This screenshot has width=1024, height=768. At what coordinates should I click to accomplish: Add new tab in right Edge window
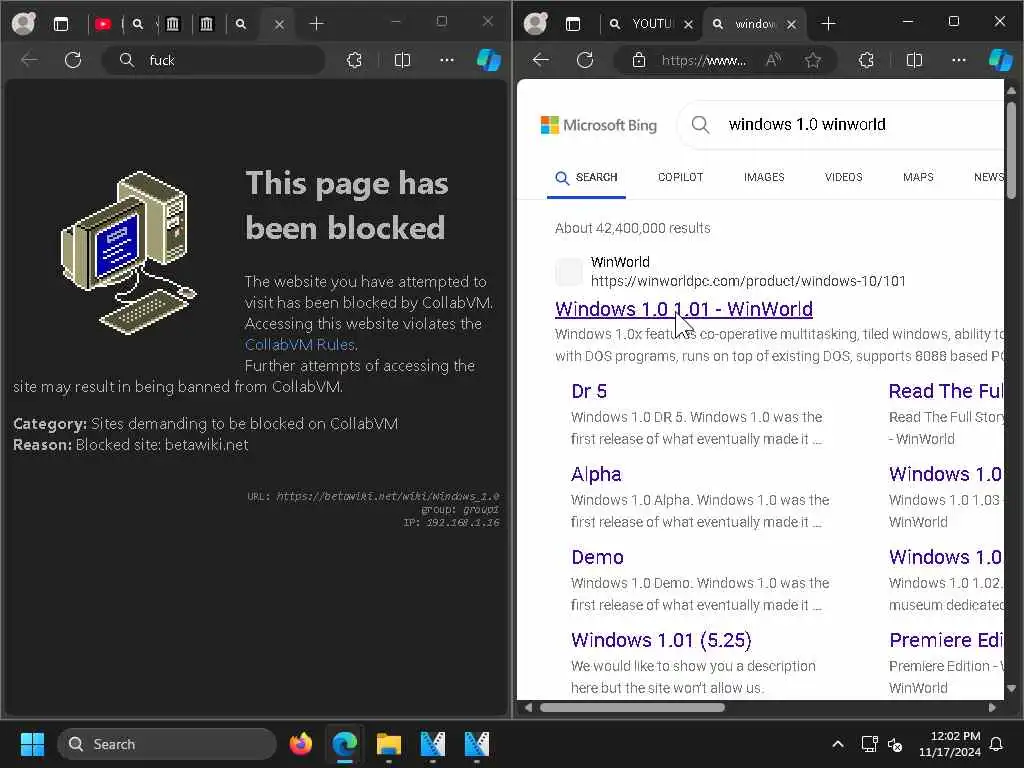(828, 24)
